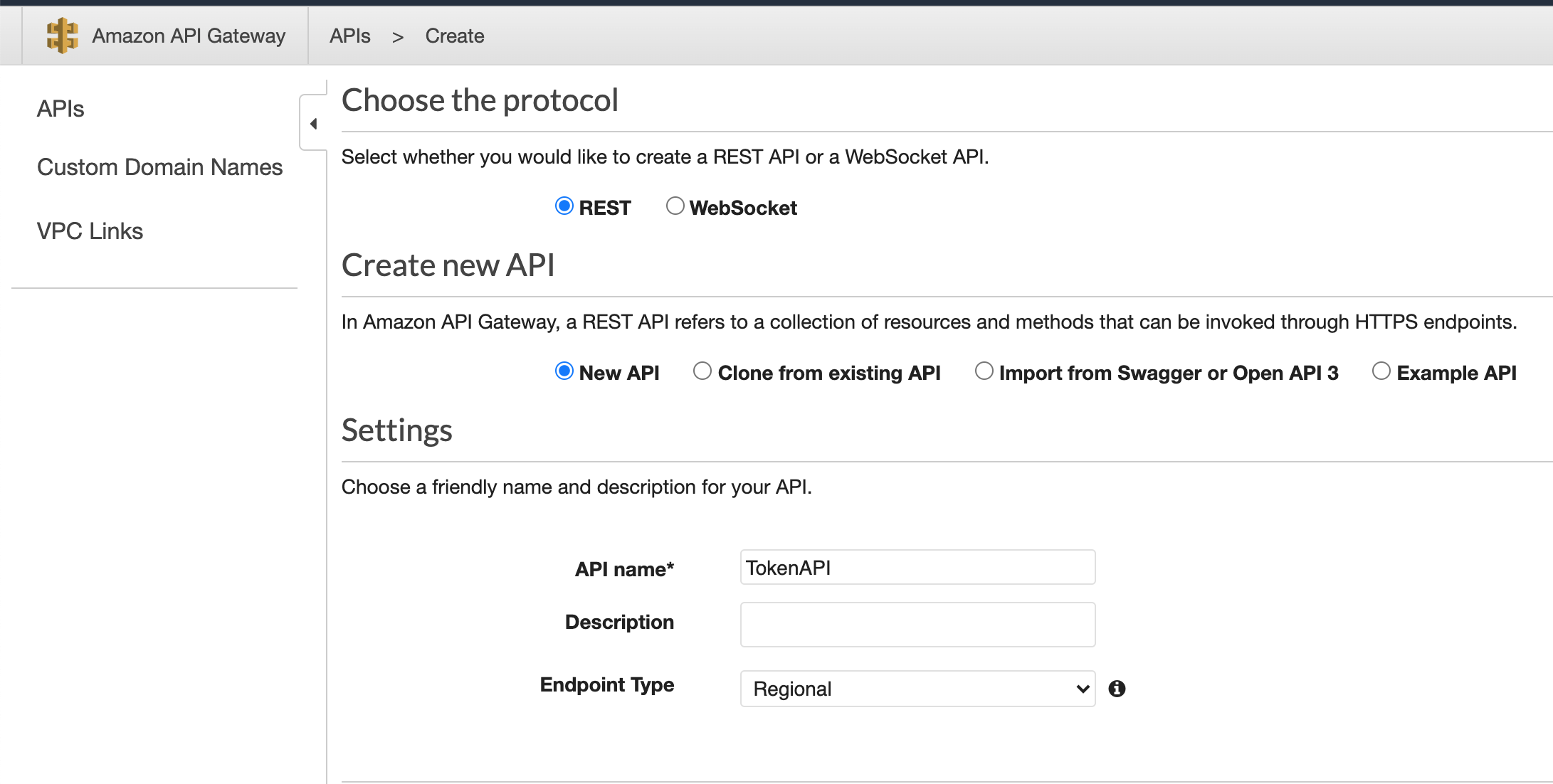1553x784 pixels.
Task: Select the New API radio button
Action: pos(564,371)
